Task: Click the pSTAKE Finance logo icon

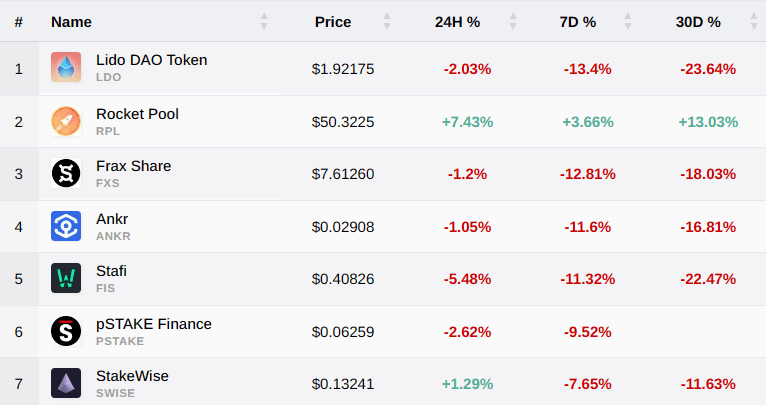Action: coord(66,331)
